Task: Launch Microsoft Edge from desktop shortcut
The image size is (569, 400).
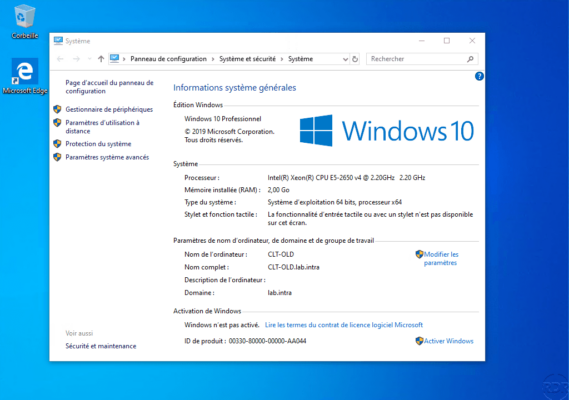Action: click(x=25, y=76)
